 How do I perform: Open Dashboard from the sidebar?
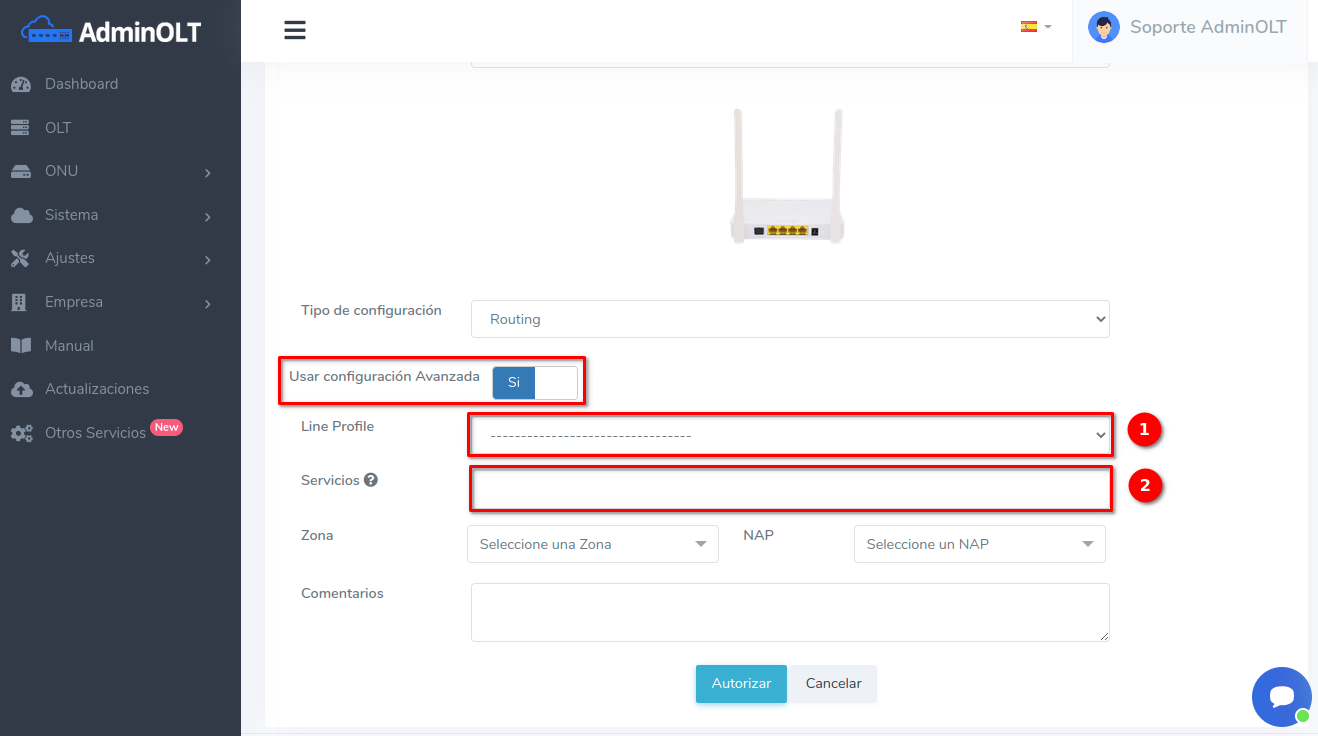pyautogui.click(x=81, y=84)
